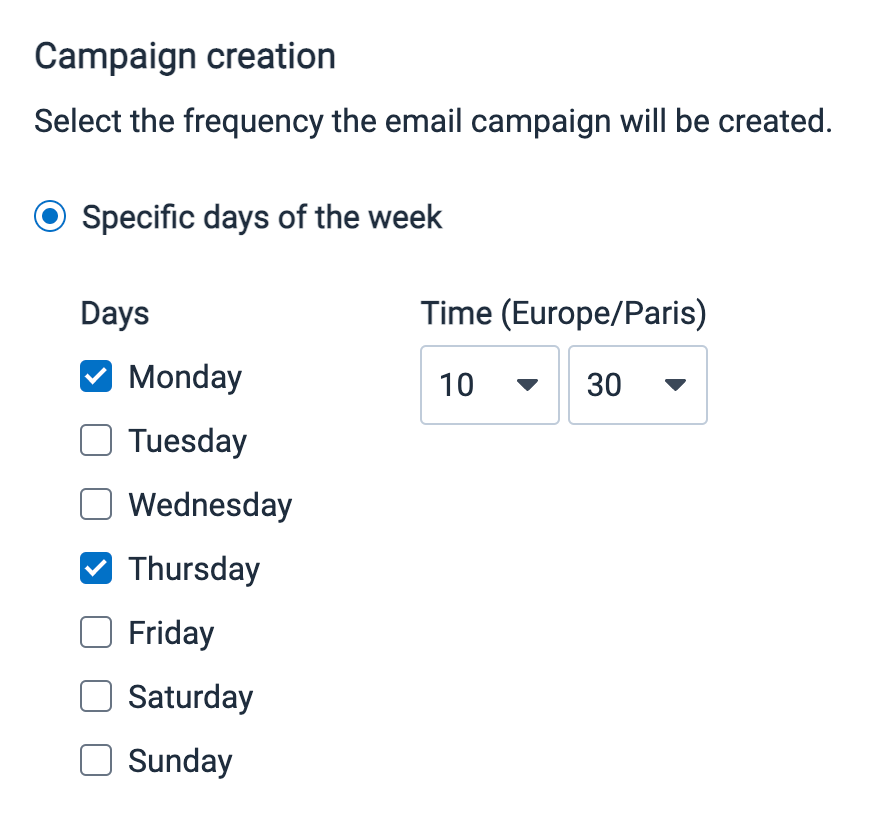Uncheck the Thursday checkbox
884x814 pixels.
[96, 569]
